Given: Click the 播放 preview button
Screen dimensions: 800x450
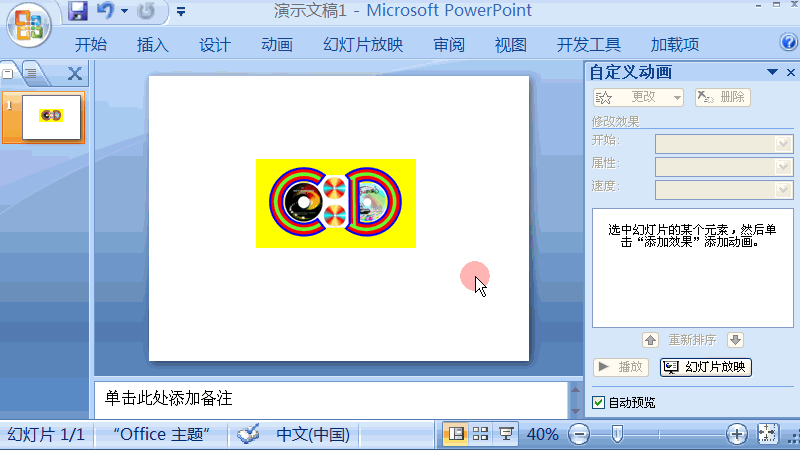Looking at the screenshot, I should point(621,367).
